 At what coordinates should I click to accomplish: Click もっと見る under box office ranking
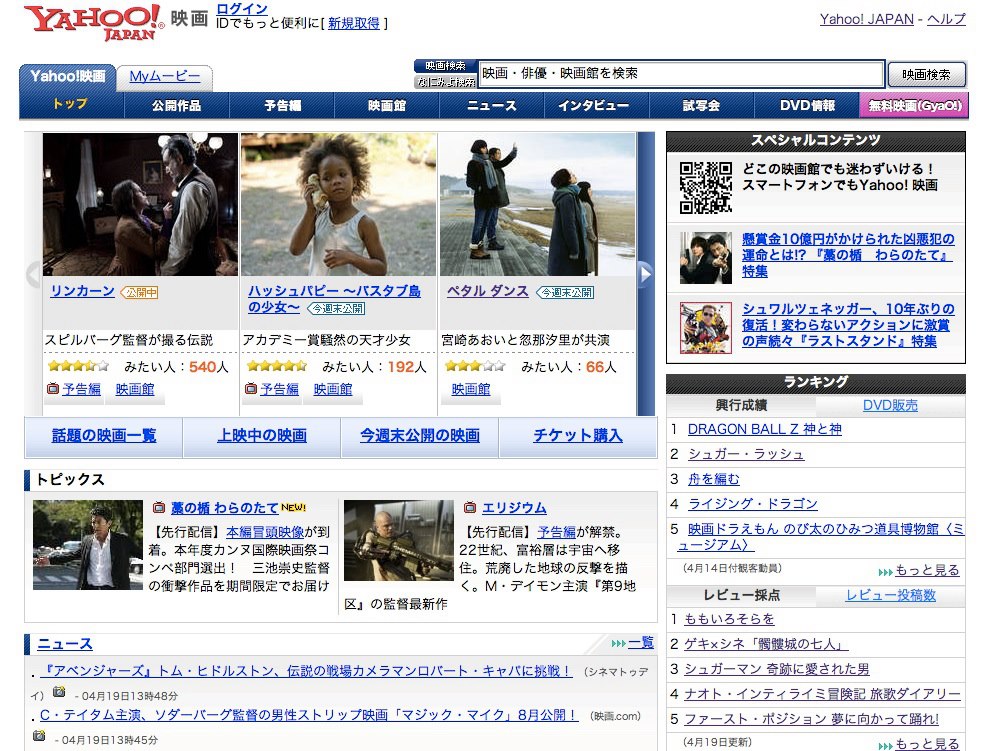(x=927, y=570)
